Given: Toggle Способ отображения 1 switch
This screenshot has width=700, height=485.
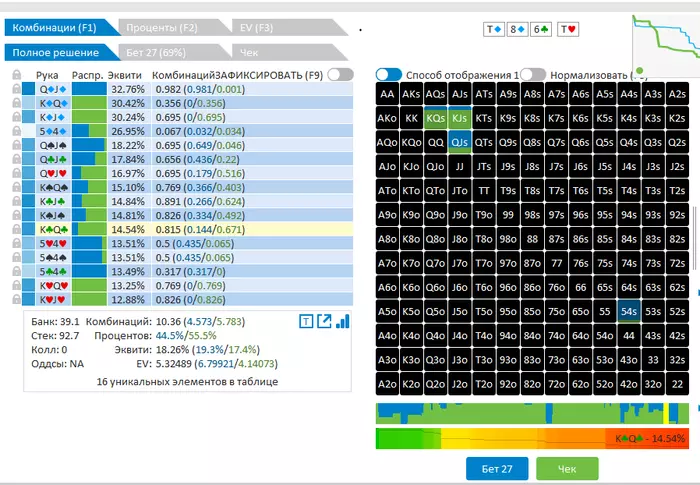Looking at the screenshot, I should pos(388,75).
